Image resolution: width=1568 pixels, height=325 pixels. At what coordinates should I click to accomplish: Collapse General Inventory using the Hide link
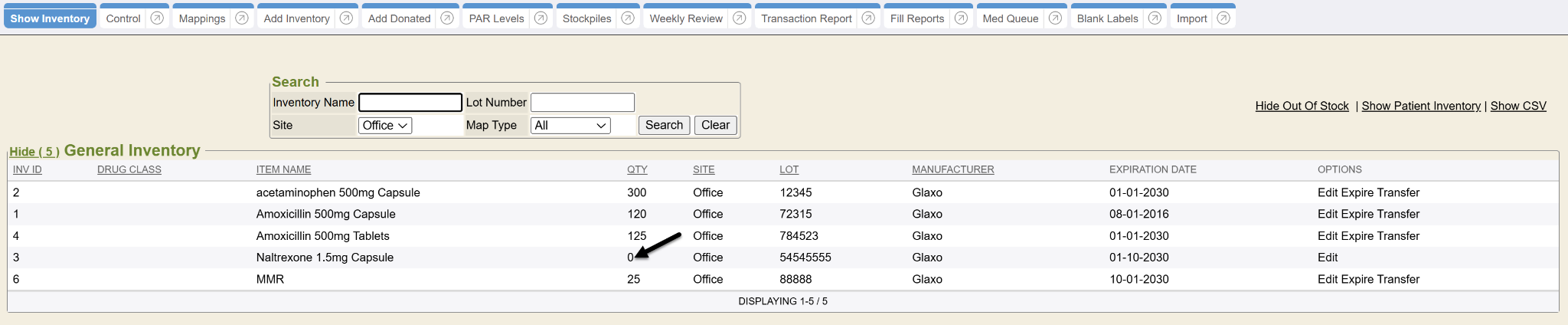pos(34,152)
